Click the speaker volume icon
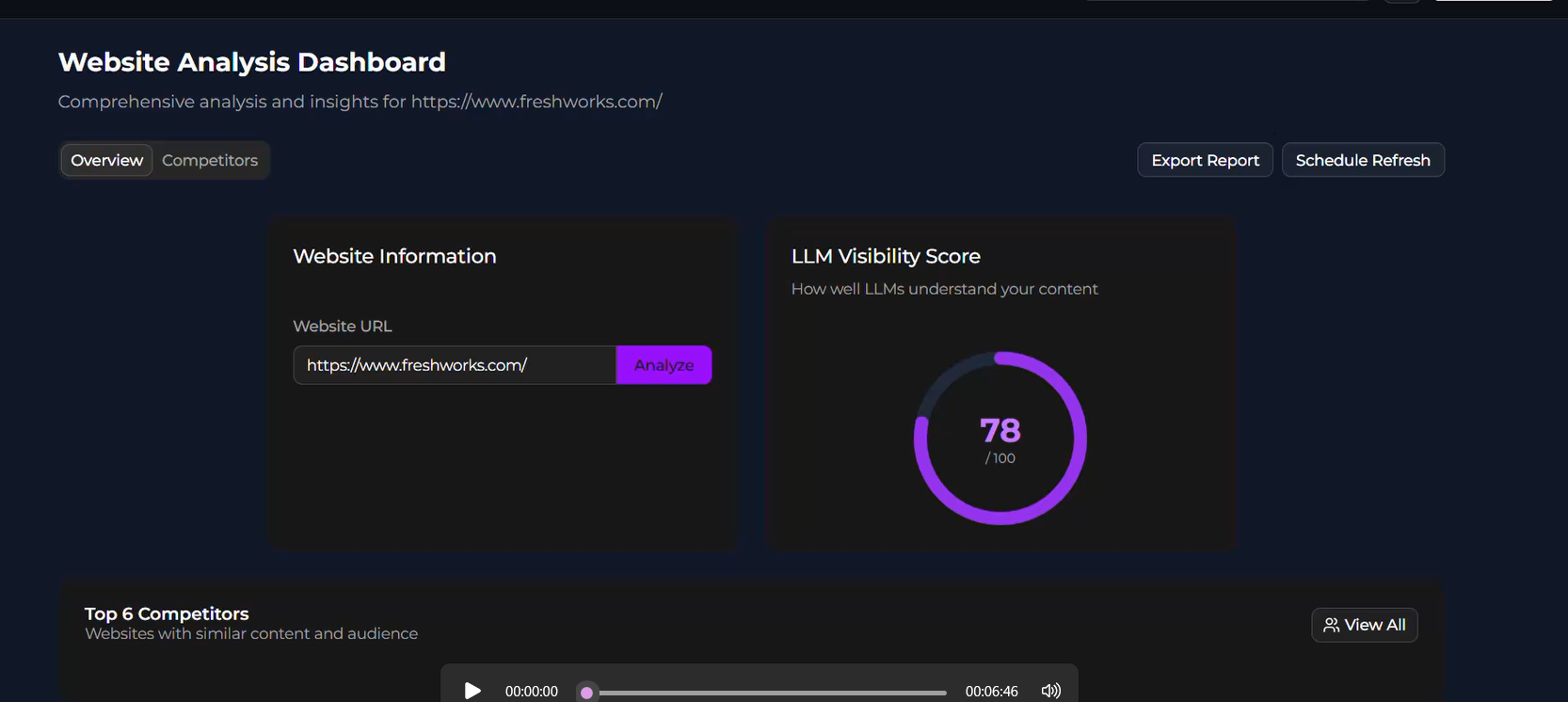The width and height of the screenshot is (1568, 702). pyautogui.click(x=1051, y=691)
